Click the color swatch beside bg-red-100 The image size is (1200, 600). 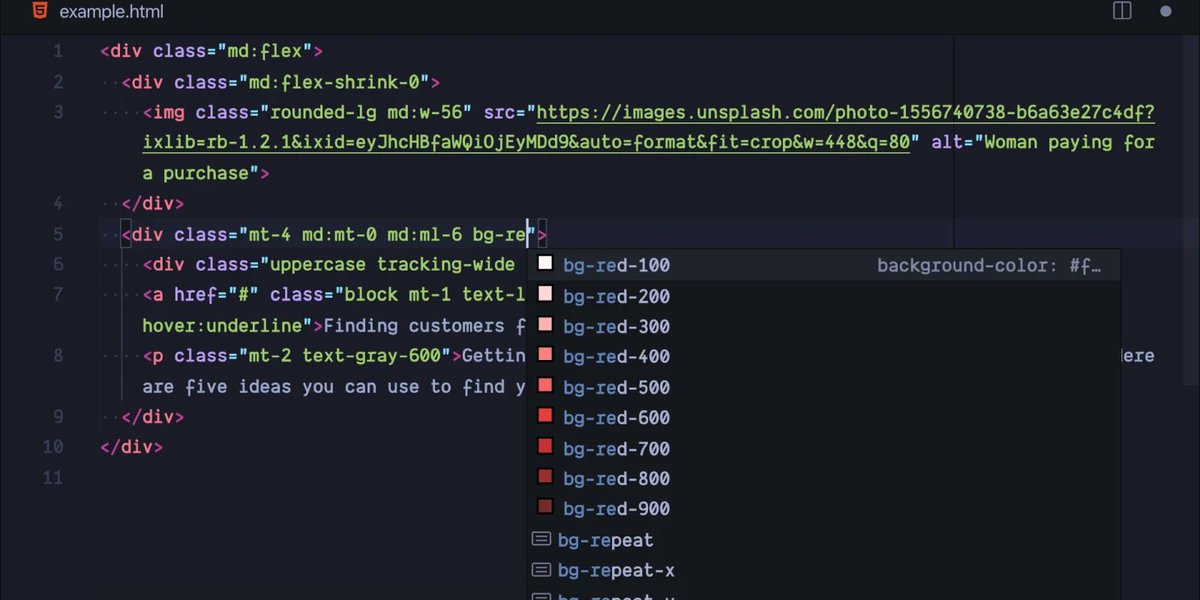point(545,263)
